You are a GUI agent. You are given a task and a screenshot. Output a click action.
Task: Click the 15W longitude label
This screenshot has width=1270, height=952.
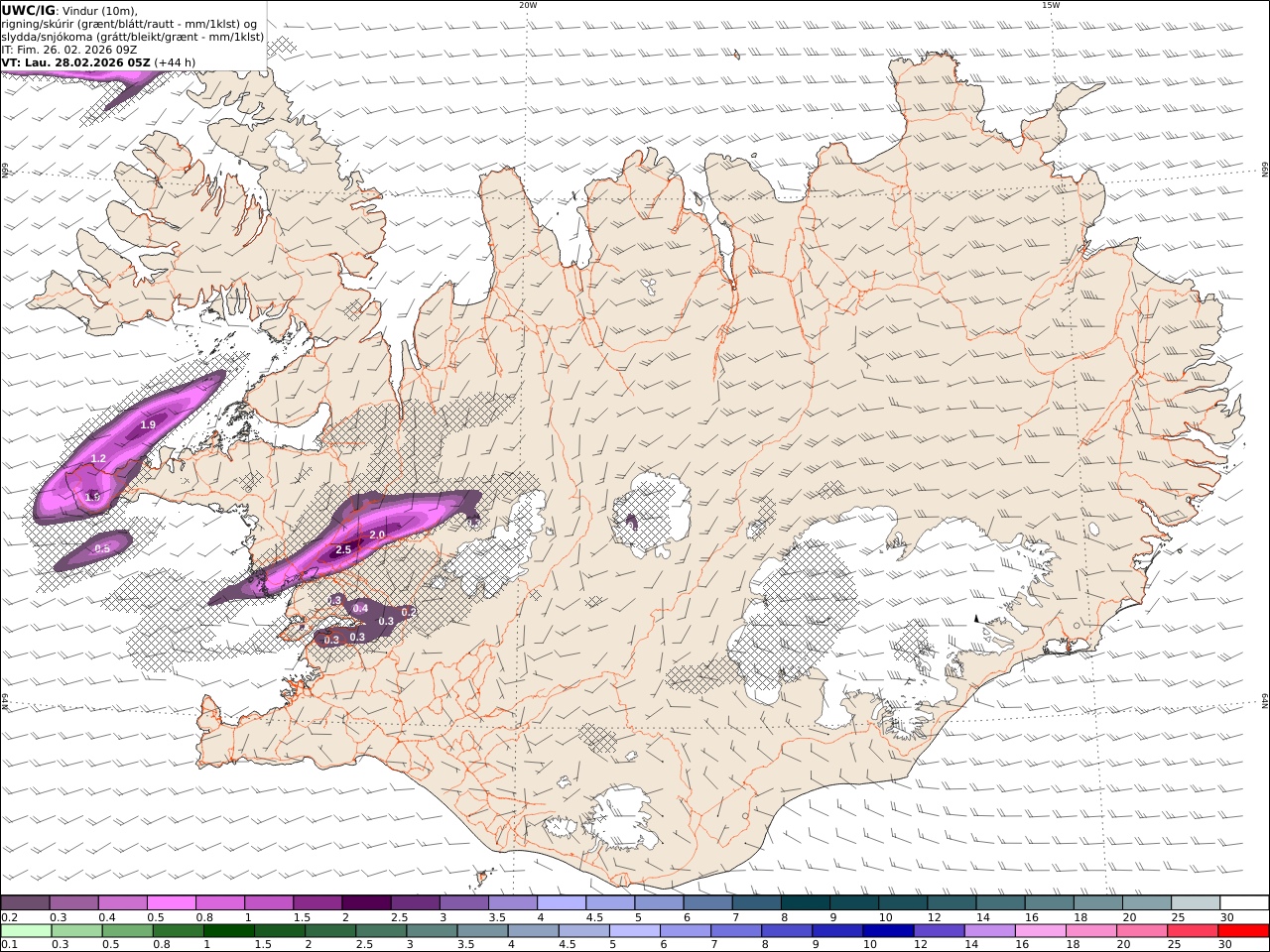point(1051,5)
